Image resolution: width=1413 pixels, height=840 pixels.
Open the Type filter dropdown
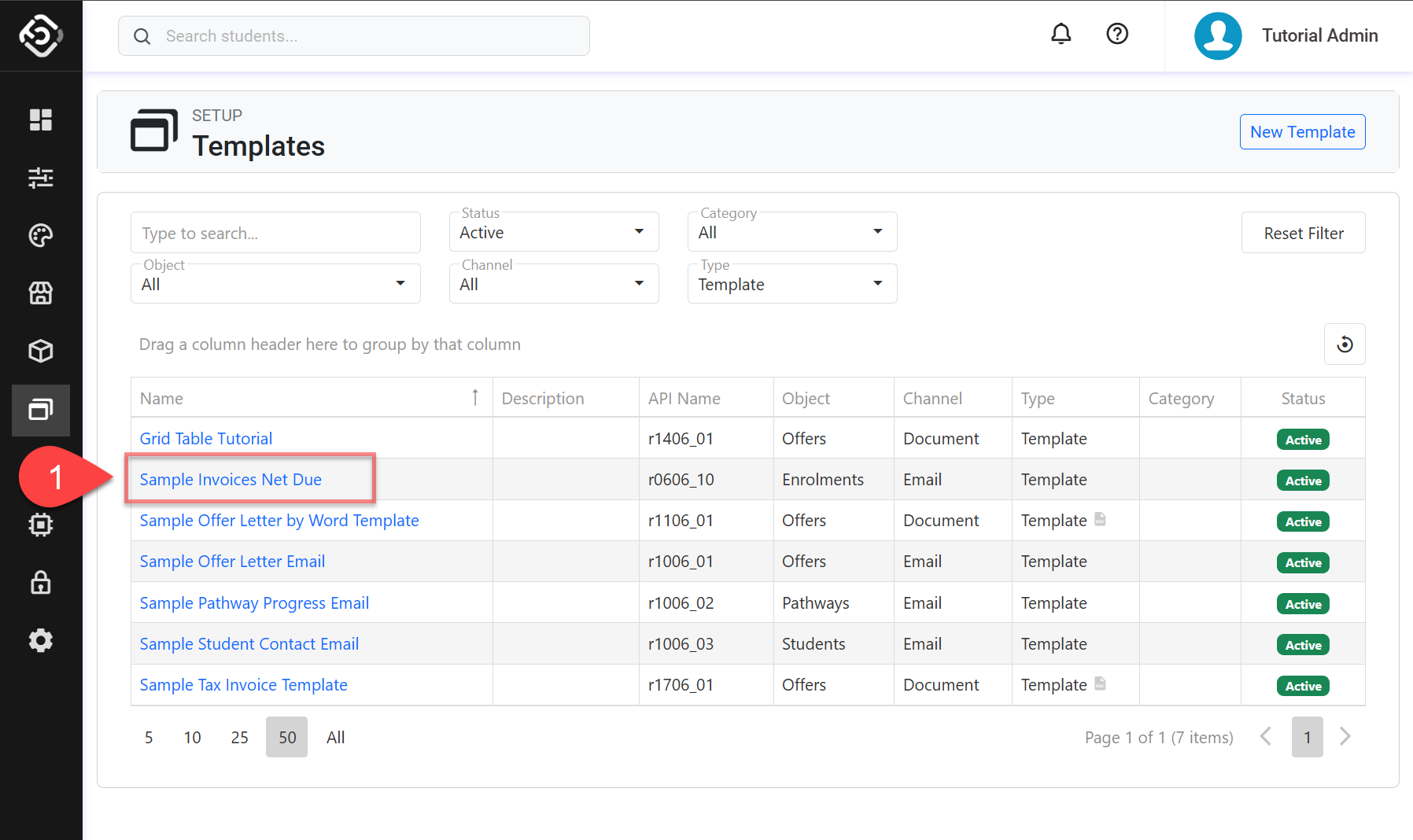791,284
